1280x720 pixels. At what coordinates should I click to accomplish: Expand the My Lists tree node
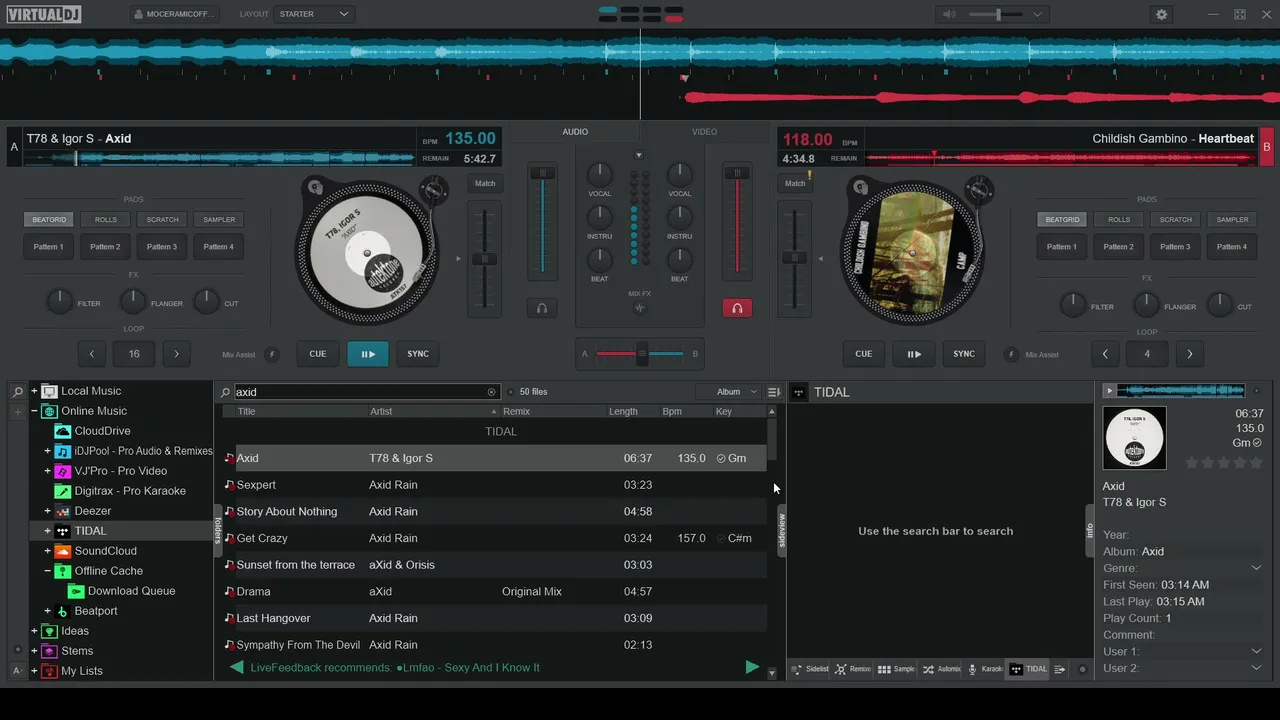34,671
